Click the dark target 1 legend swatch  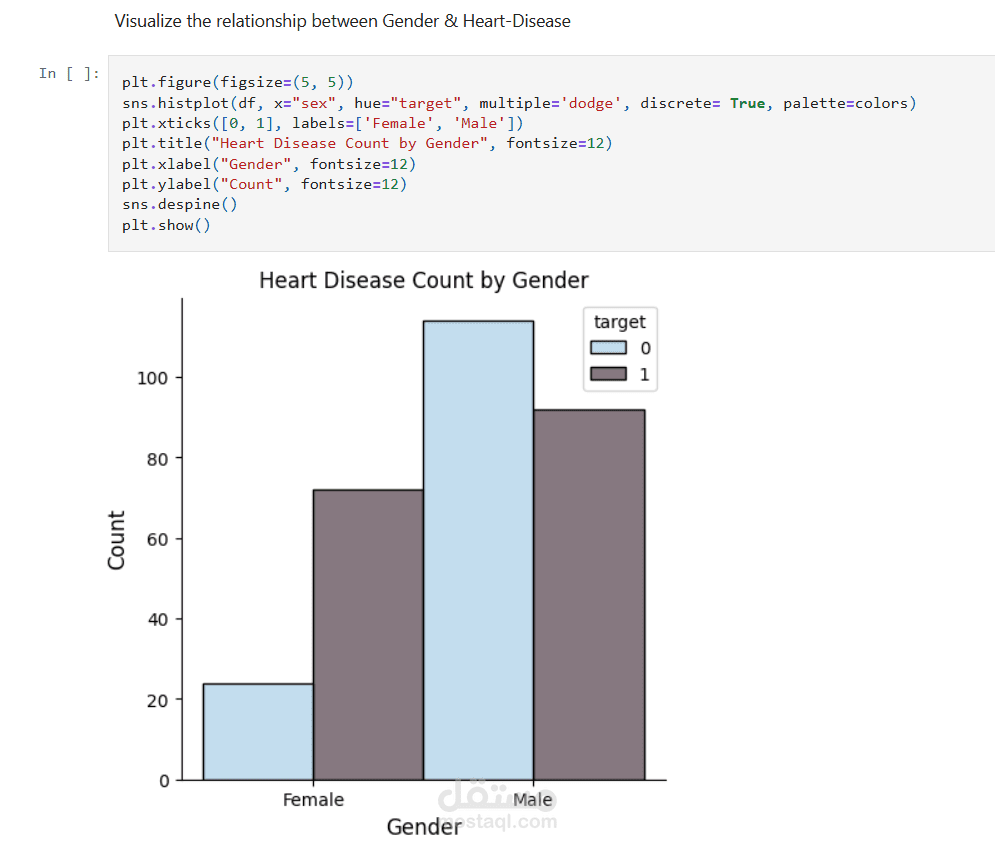[608, 374]
